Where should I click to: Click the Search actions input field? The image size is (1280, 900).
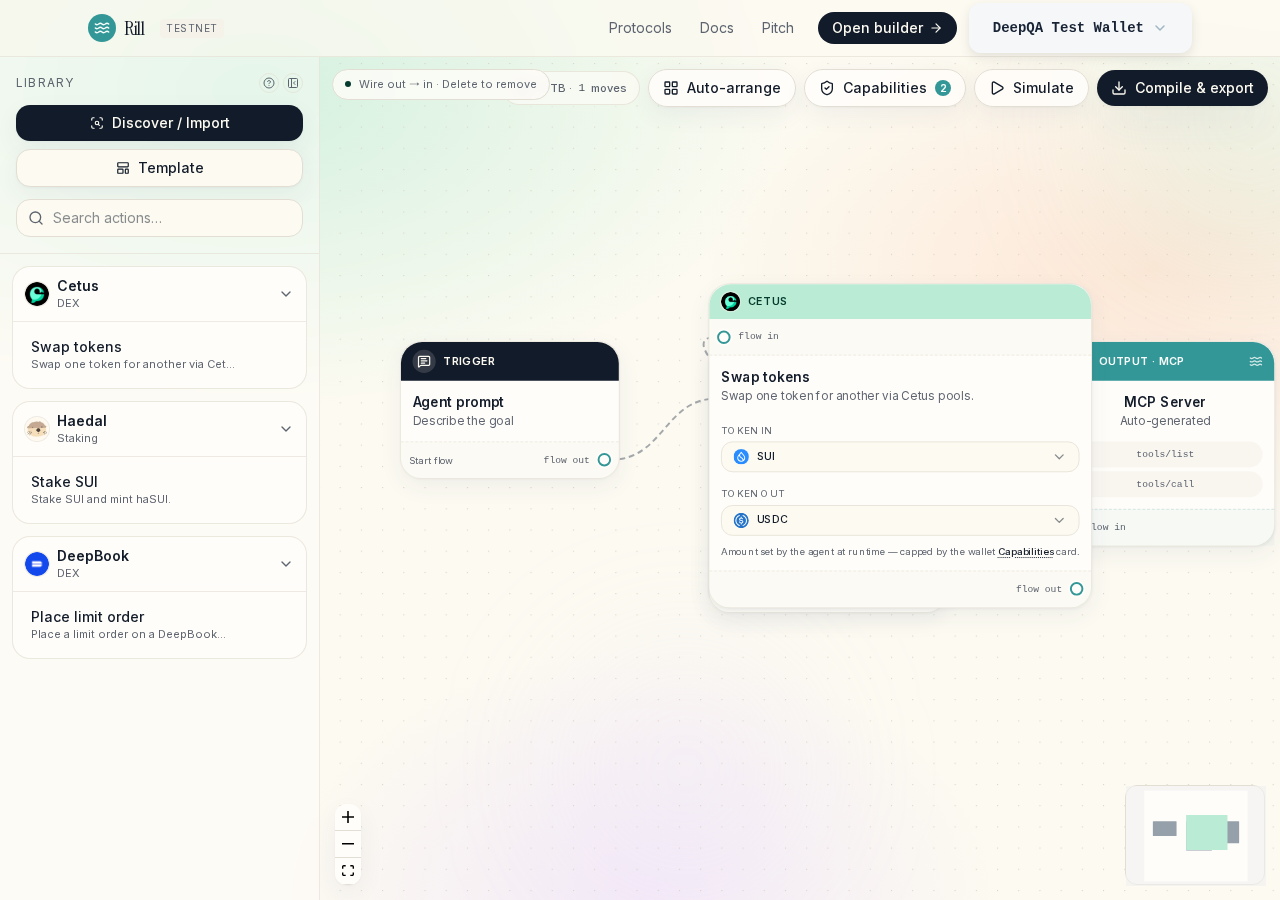(160, 218)
